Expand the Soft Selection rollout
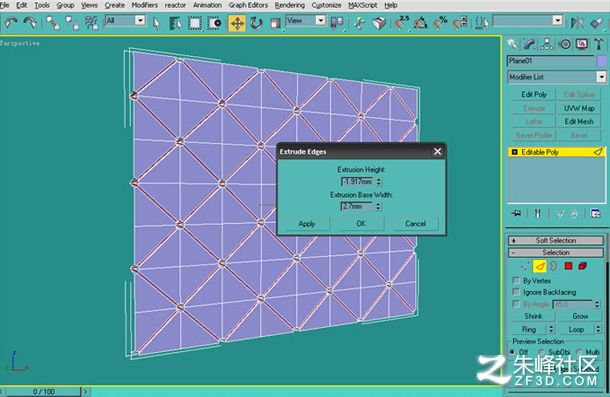Screen dimensions: 610x397 point(556,240)
